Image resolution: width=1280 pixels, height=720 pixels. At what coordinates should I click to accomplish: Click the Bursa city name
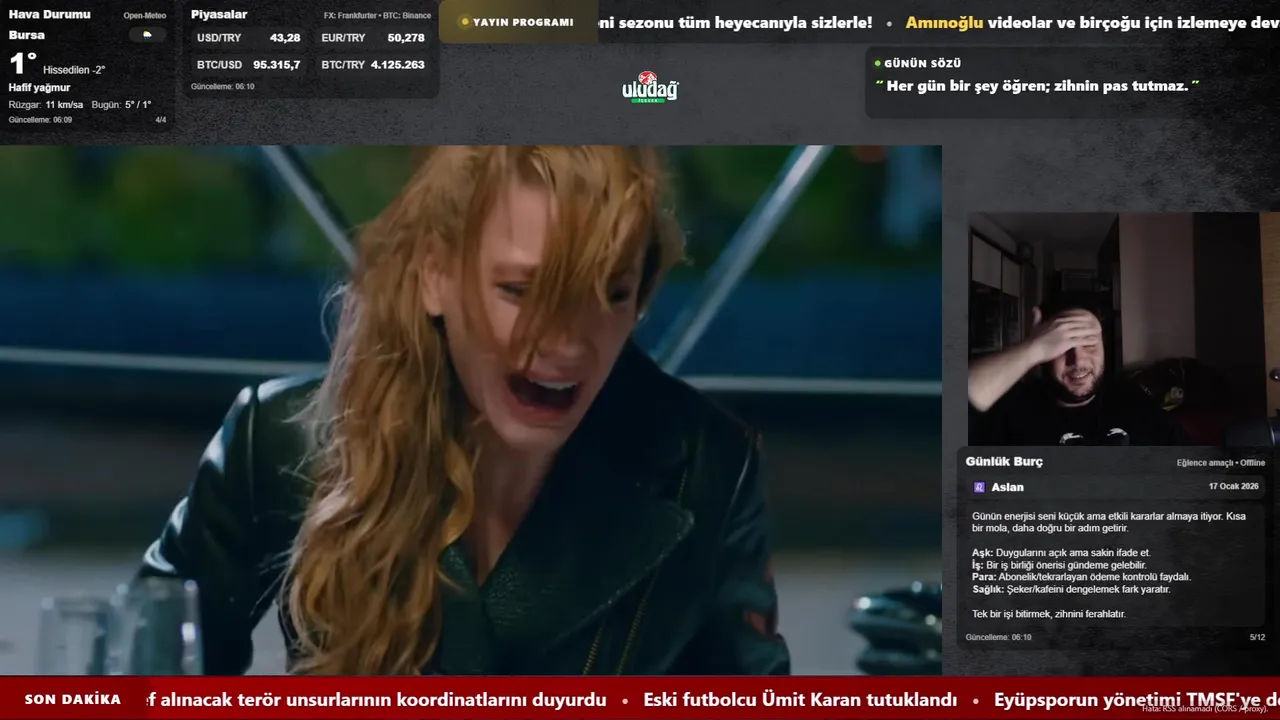[27, 35]
